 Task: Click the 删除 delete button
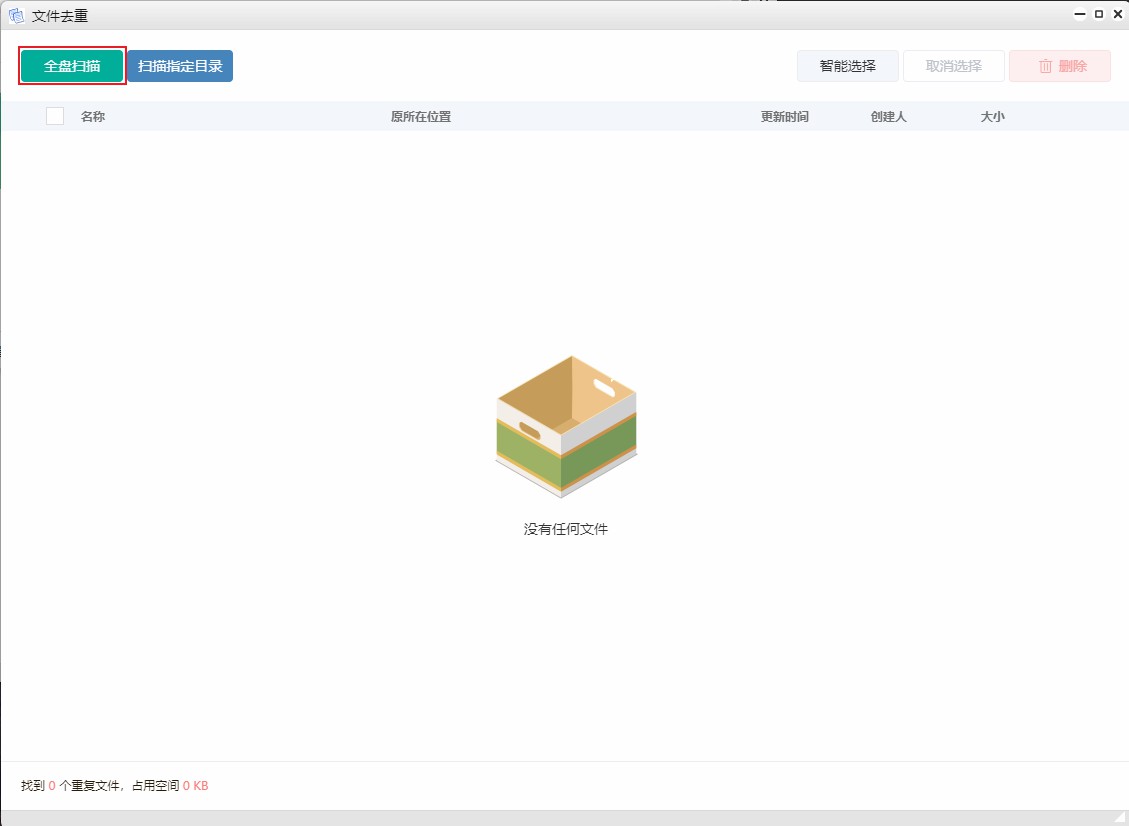[x=1060, y=65]
